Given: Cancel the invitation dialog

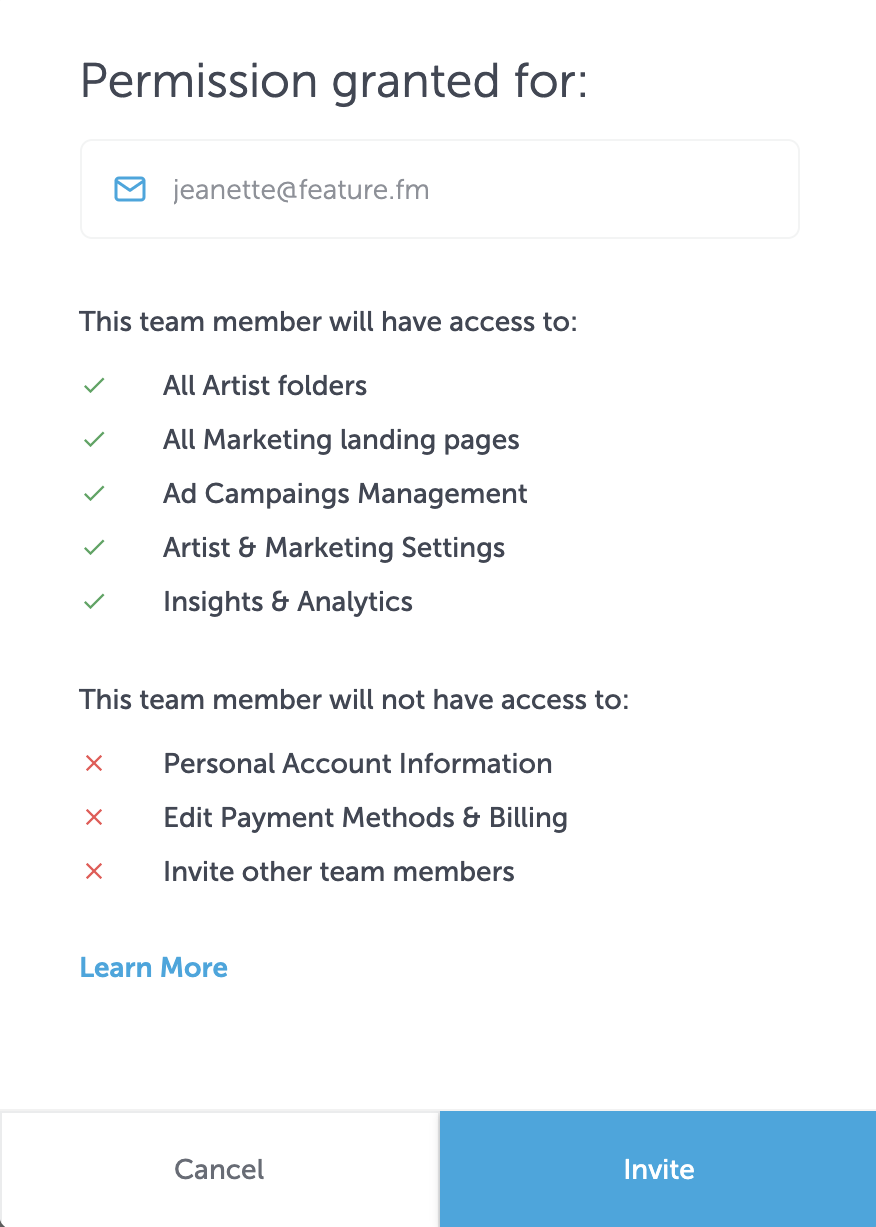Looking at the screenshot, I should click(219, 1170).
